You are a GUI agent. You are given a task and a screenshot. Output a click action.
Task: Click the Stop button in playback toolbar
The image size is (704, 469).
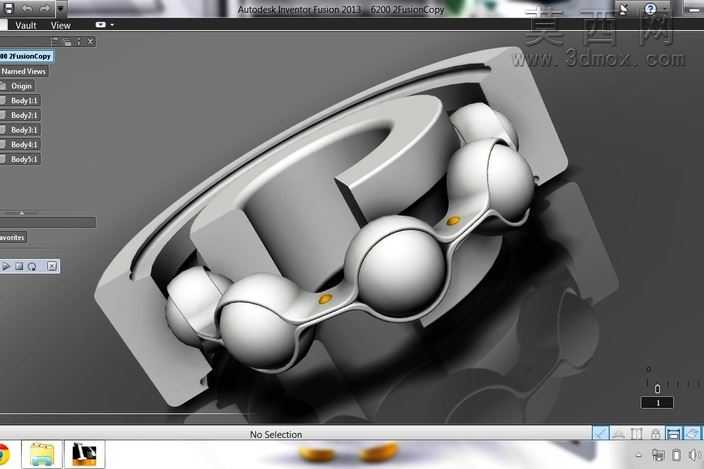click(x=19, y=267)
